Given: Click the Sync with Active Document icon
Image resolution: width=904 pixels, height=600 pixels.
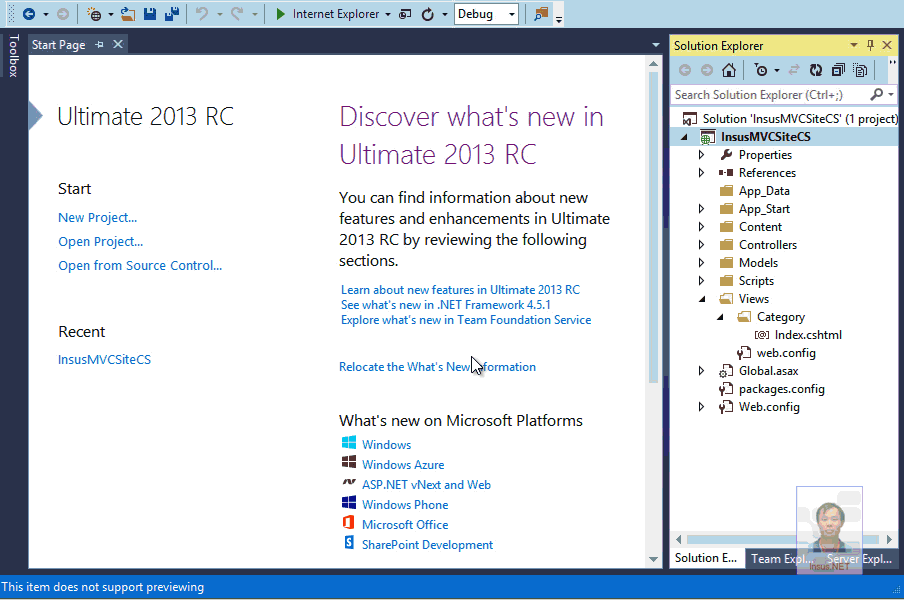Looking at the screenshot, I should coord(794,70).
